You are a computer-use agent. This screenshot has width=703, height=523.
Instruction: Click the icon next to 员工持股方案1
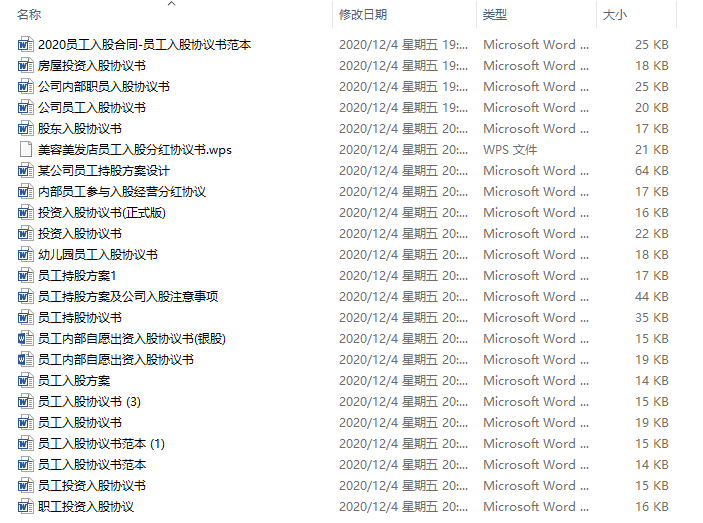tap(26, 276)
